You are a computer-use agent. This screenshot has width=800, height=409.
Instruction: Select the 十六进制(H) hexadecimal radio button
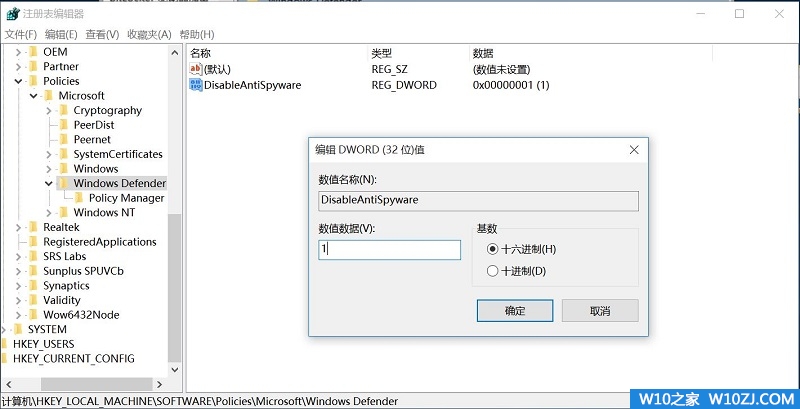(x=491, y=249)
